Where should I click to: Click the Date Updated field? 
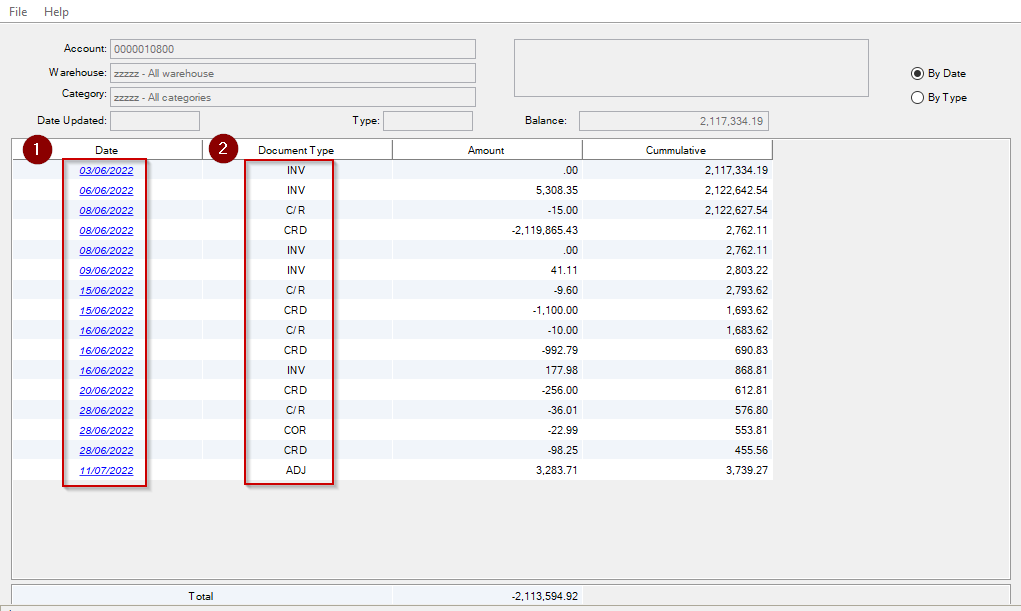[x=154, y=121]
